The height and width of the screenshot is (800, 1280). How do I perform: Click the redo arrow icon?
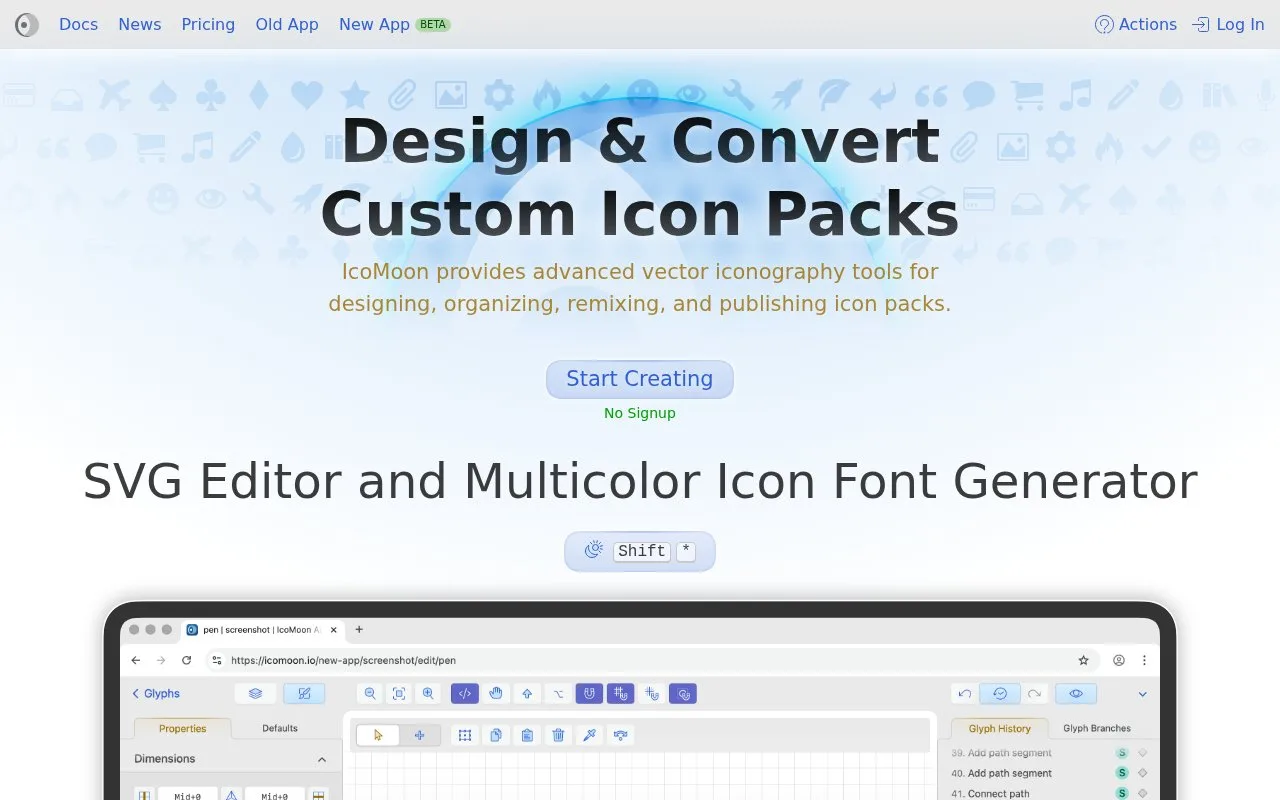(1035, 693)
